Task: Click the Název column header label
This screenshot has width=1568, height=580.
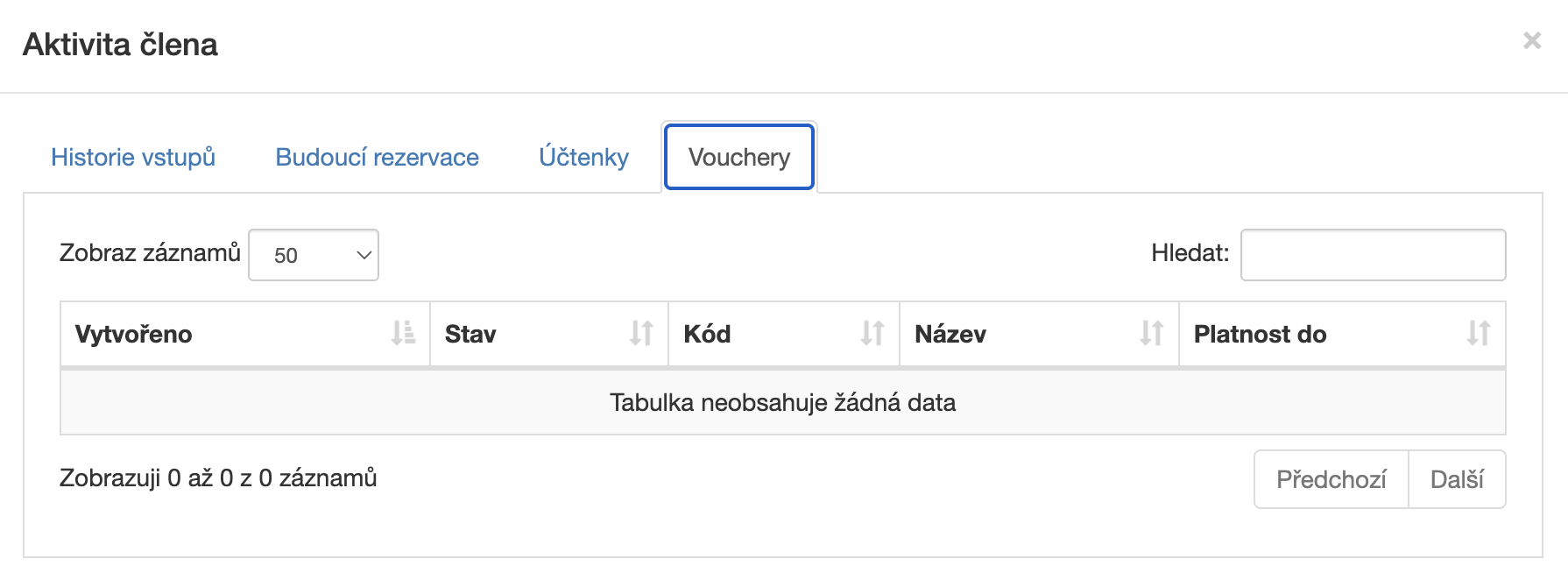Action: pos(950,334)
